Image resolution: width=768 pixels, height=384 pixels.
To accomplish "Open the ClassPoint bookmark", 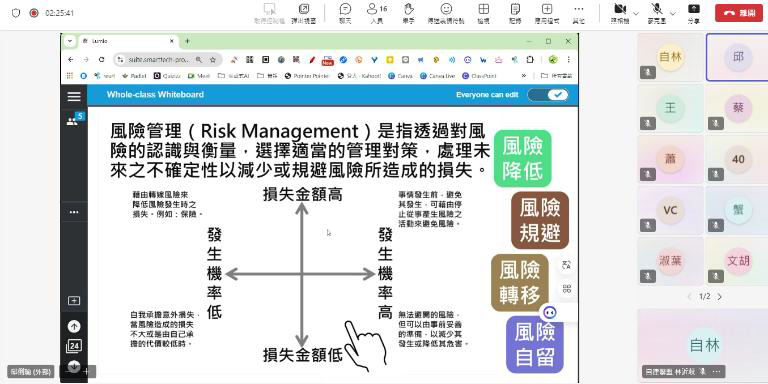I will tap(479, 76).
